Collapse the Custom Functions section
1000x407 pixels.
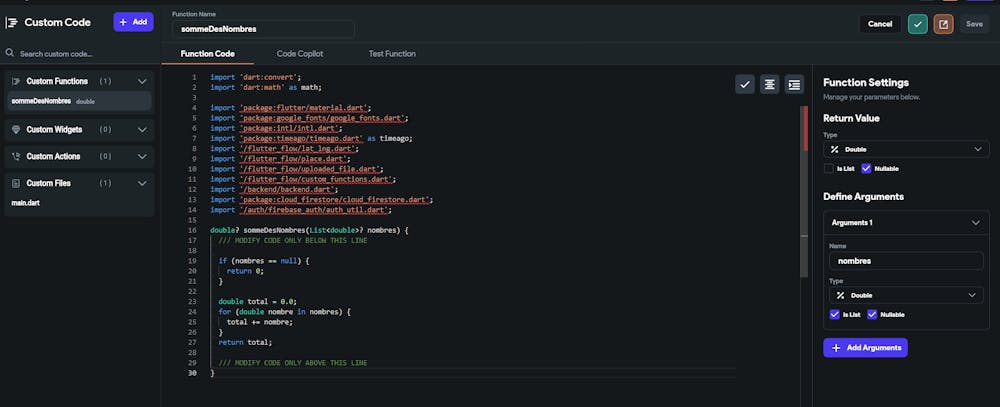(x=142, y=81)
